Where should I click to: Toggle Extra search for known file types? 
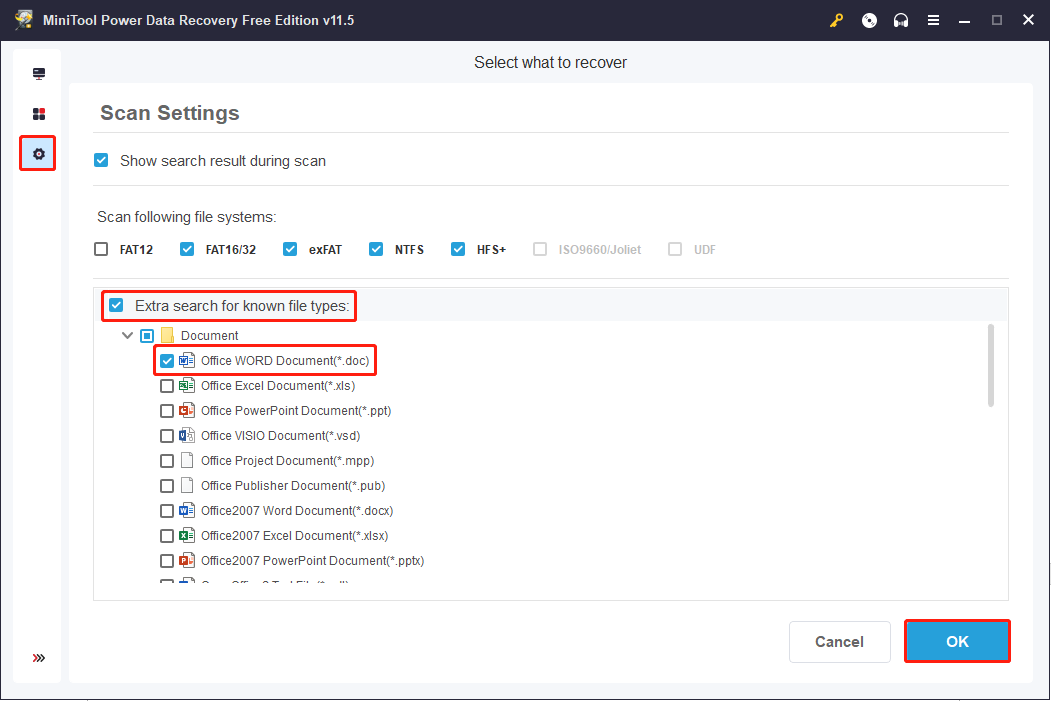point(117,306)
